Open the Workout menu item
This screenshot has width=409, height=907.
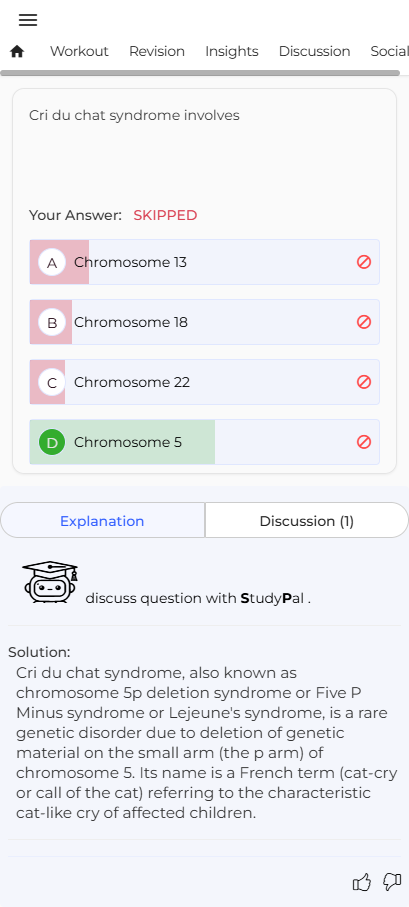point(79,51)
